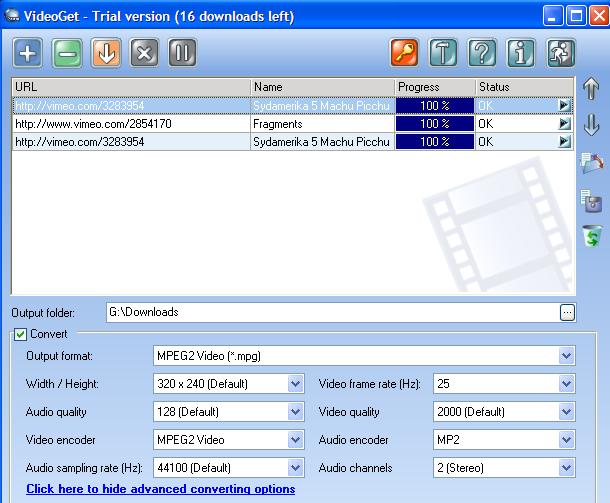Click the Progress column header
The width and height of the screenshot is (610, 503).
click(x=435, y=87)
